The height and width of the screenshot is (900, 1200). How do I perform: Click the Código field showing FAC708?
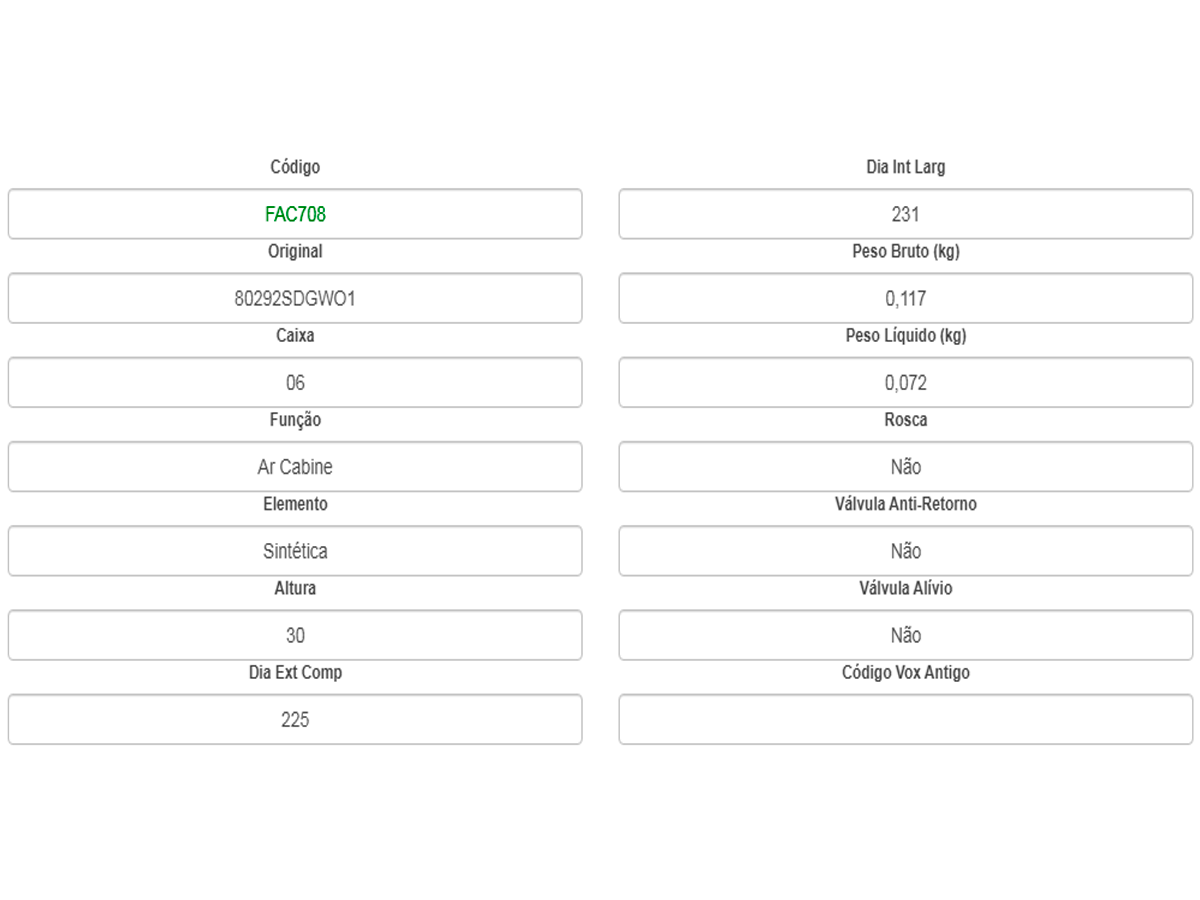(295, 214)
